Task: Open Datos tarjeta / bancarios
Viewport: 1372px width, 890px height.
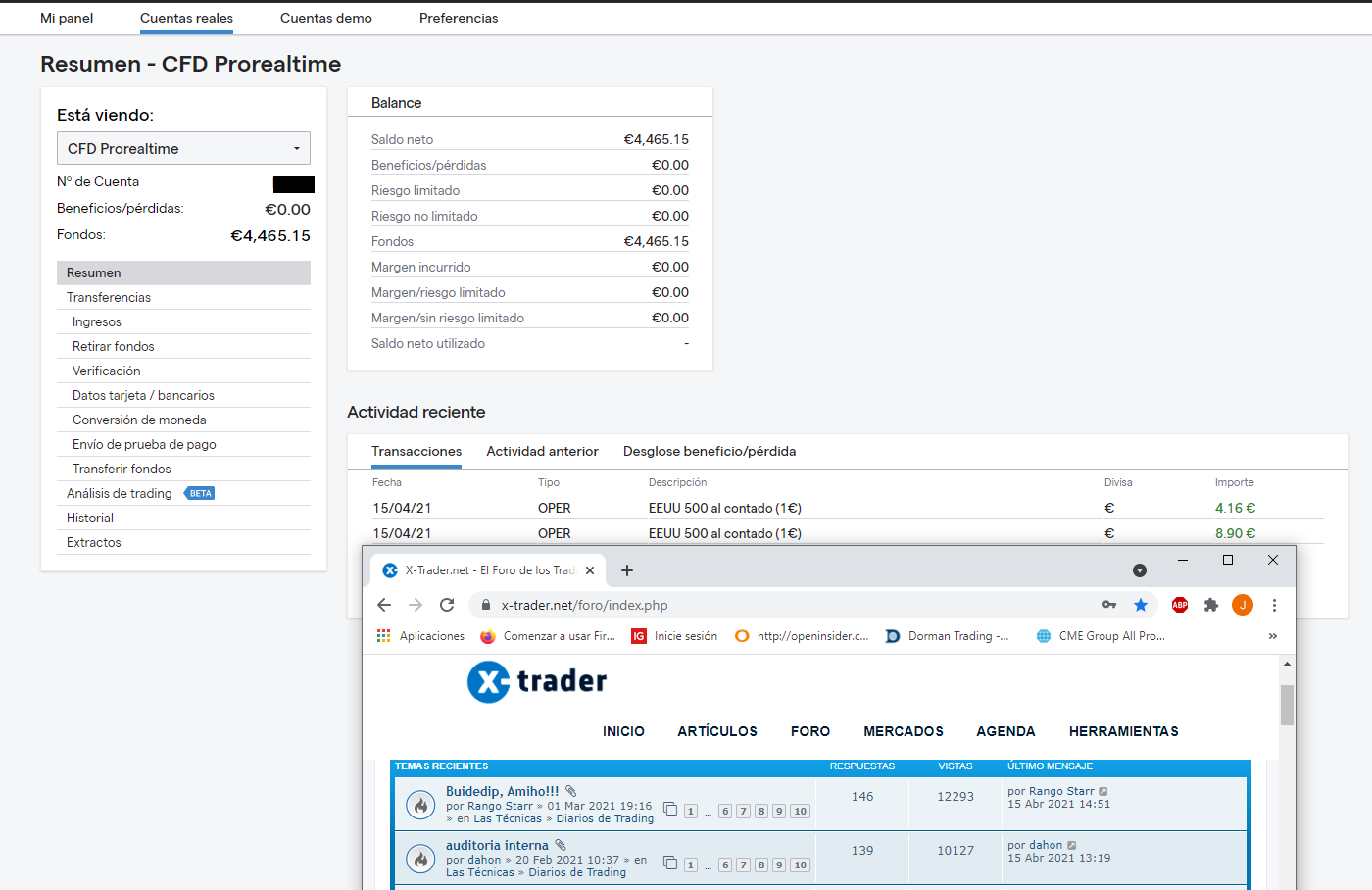Action: (183, 395)
